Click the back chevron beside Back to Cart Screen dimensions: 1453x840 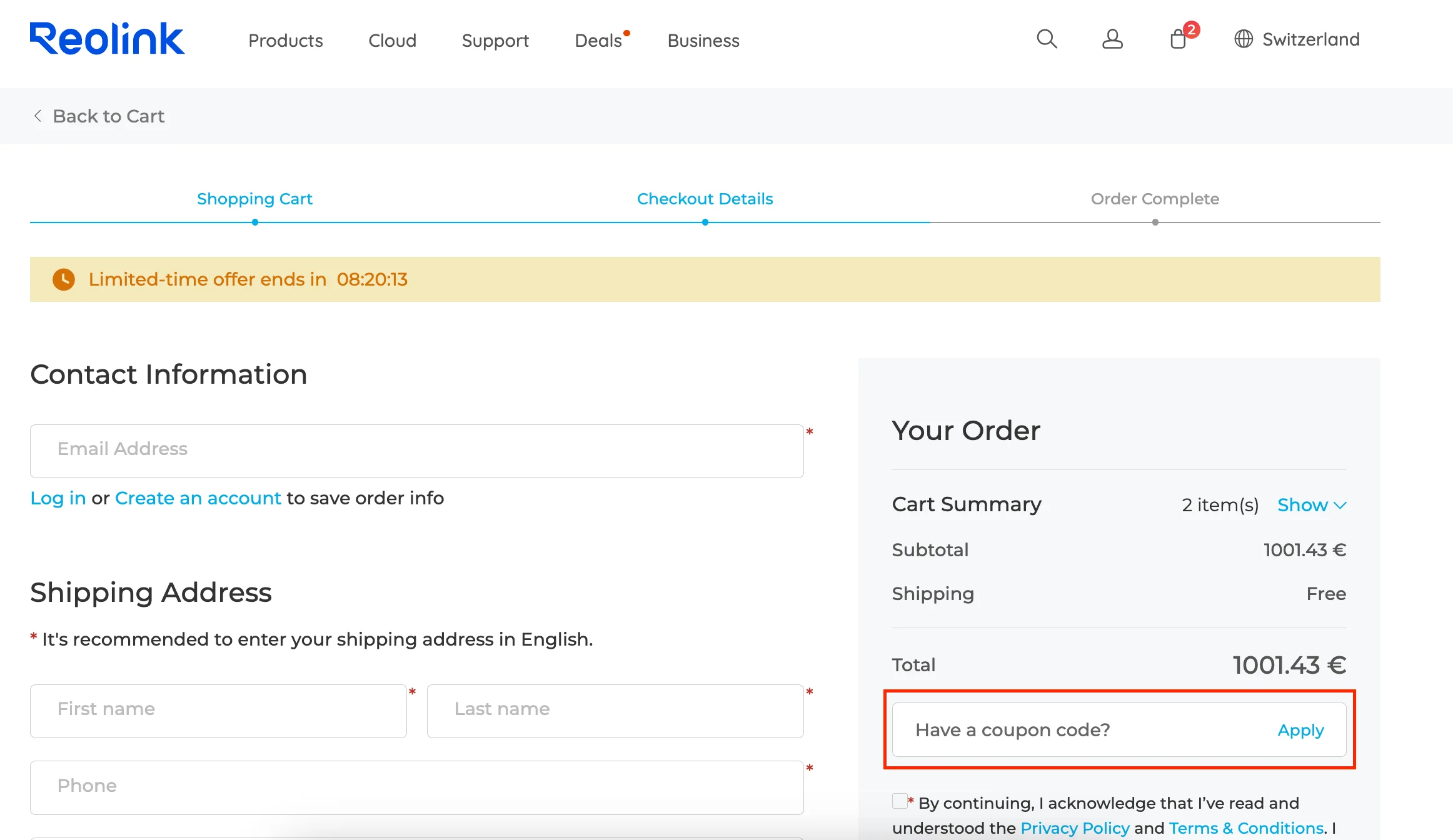click(37, 116)
